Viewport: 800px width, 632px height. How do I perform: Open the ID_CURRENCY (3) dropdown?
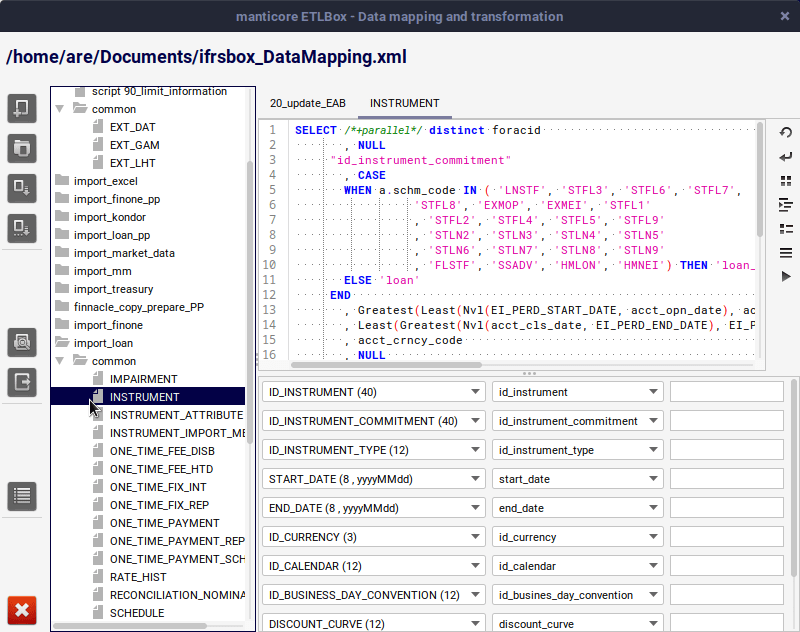(374, 537)
